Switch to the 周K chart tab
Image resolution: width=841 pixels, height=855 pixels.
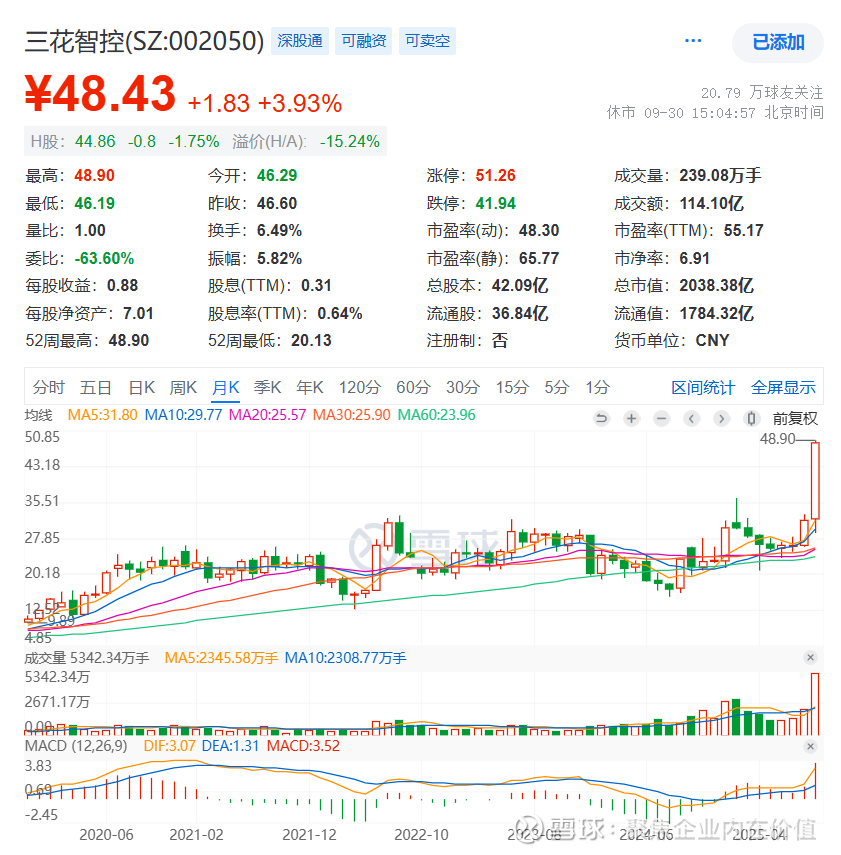point(183,388)
